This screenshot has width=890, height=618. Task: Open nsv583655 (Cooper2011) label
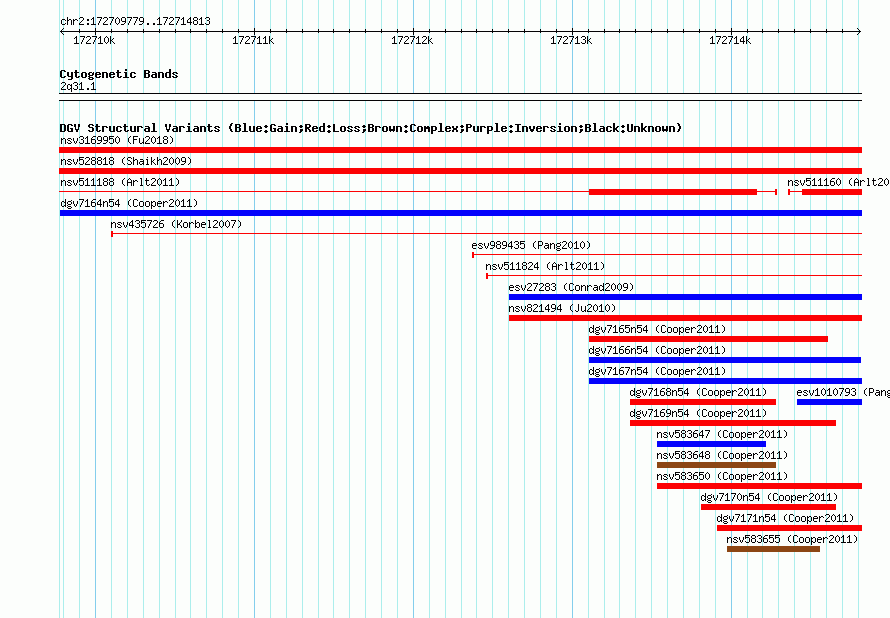pyautogui.click(x=792, y=539)
